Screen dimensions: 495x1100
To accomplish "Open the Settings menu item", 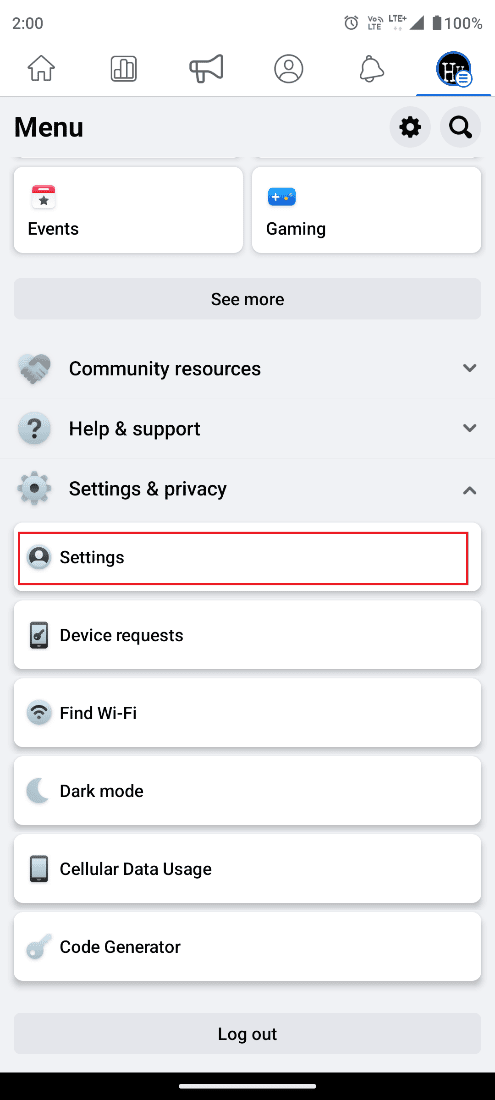I will [248, 557].
